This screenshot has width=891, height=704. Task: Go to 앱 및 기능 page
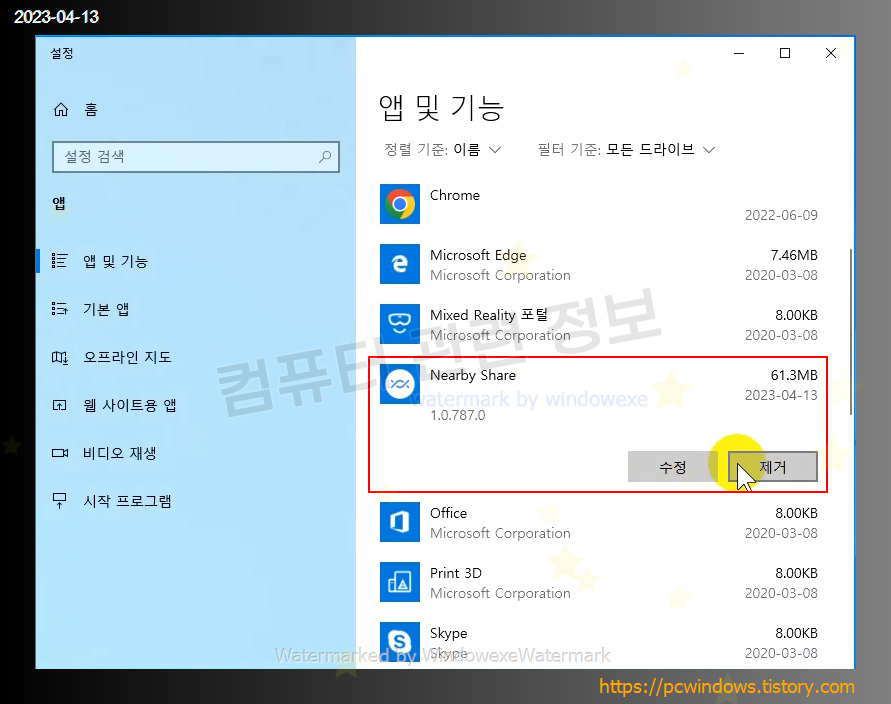coord(115,261)
